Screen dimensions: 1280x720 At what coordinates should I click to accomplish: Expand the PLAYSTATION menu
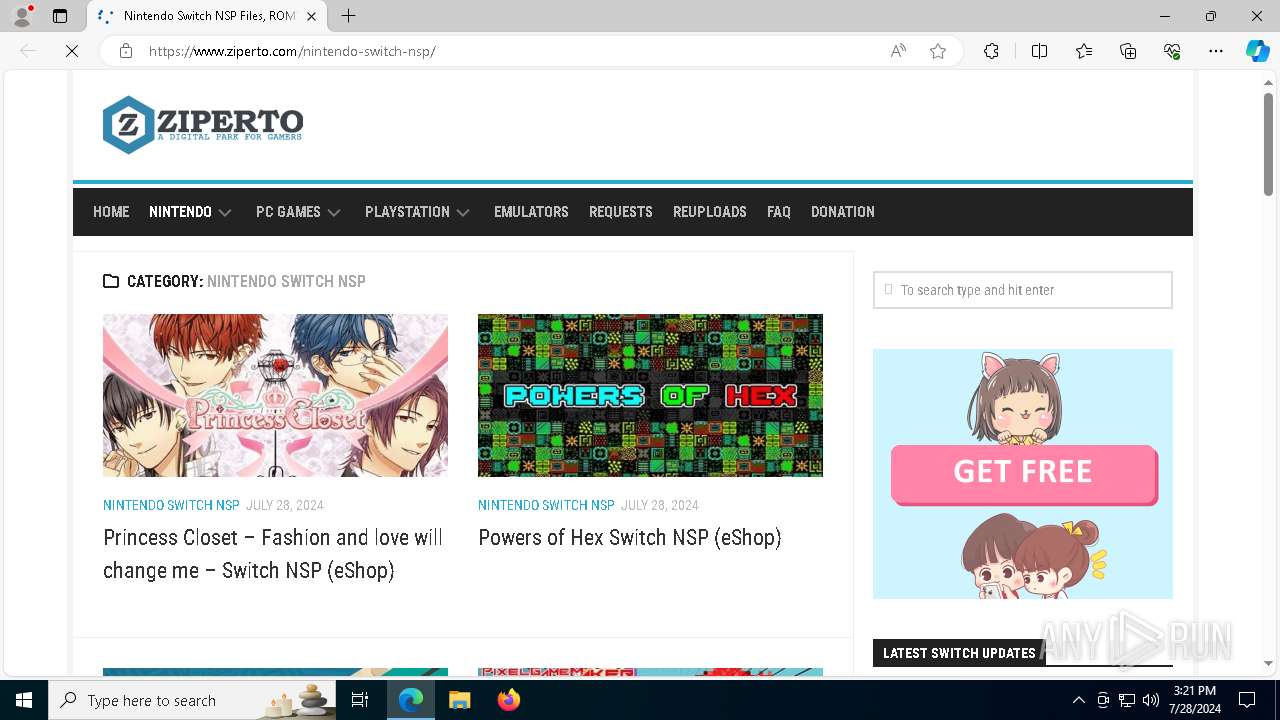tap(417, 212)
